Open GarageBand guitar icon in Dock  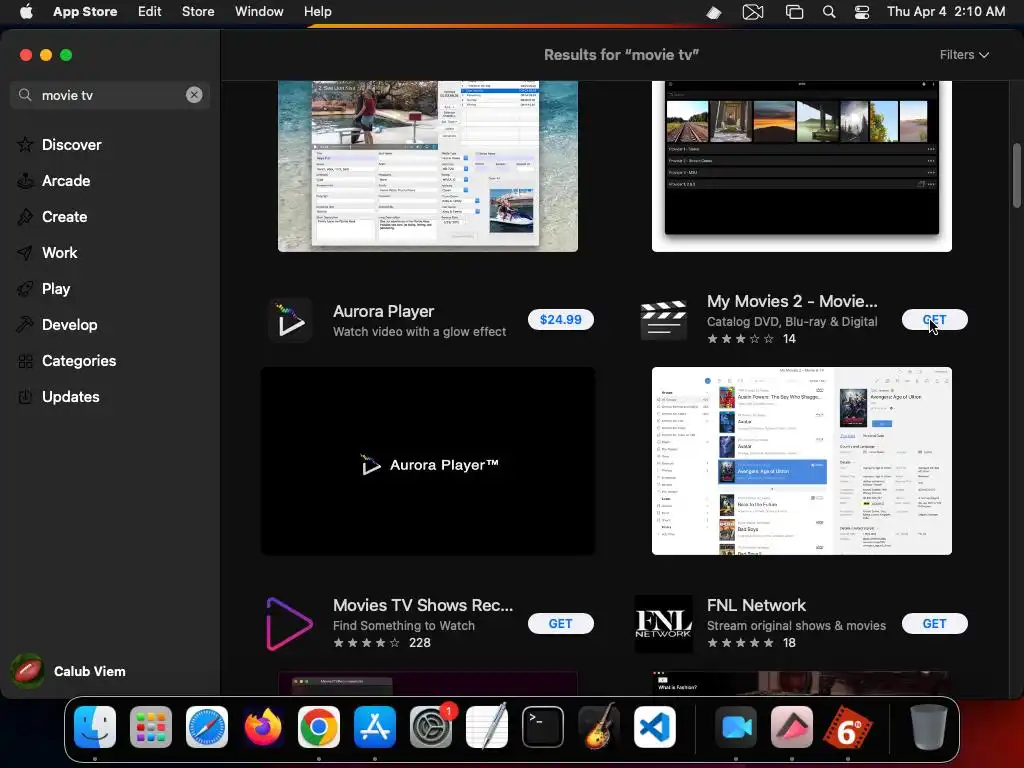point(599,727)
